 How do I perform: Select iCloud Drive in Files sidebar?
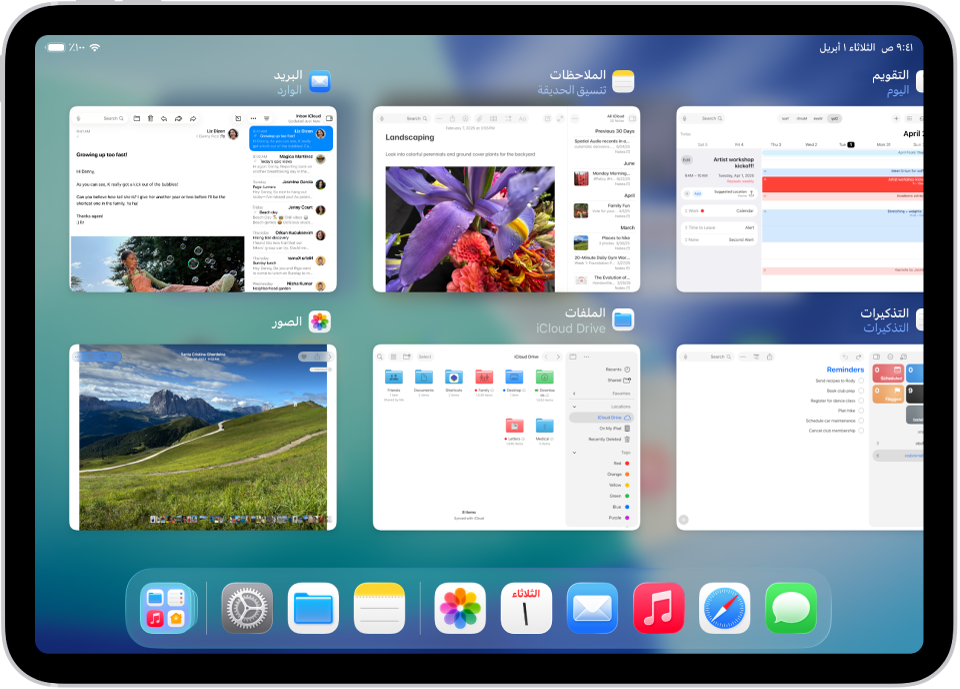tap(601, 418)
